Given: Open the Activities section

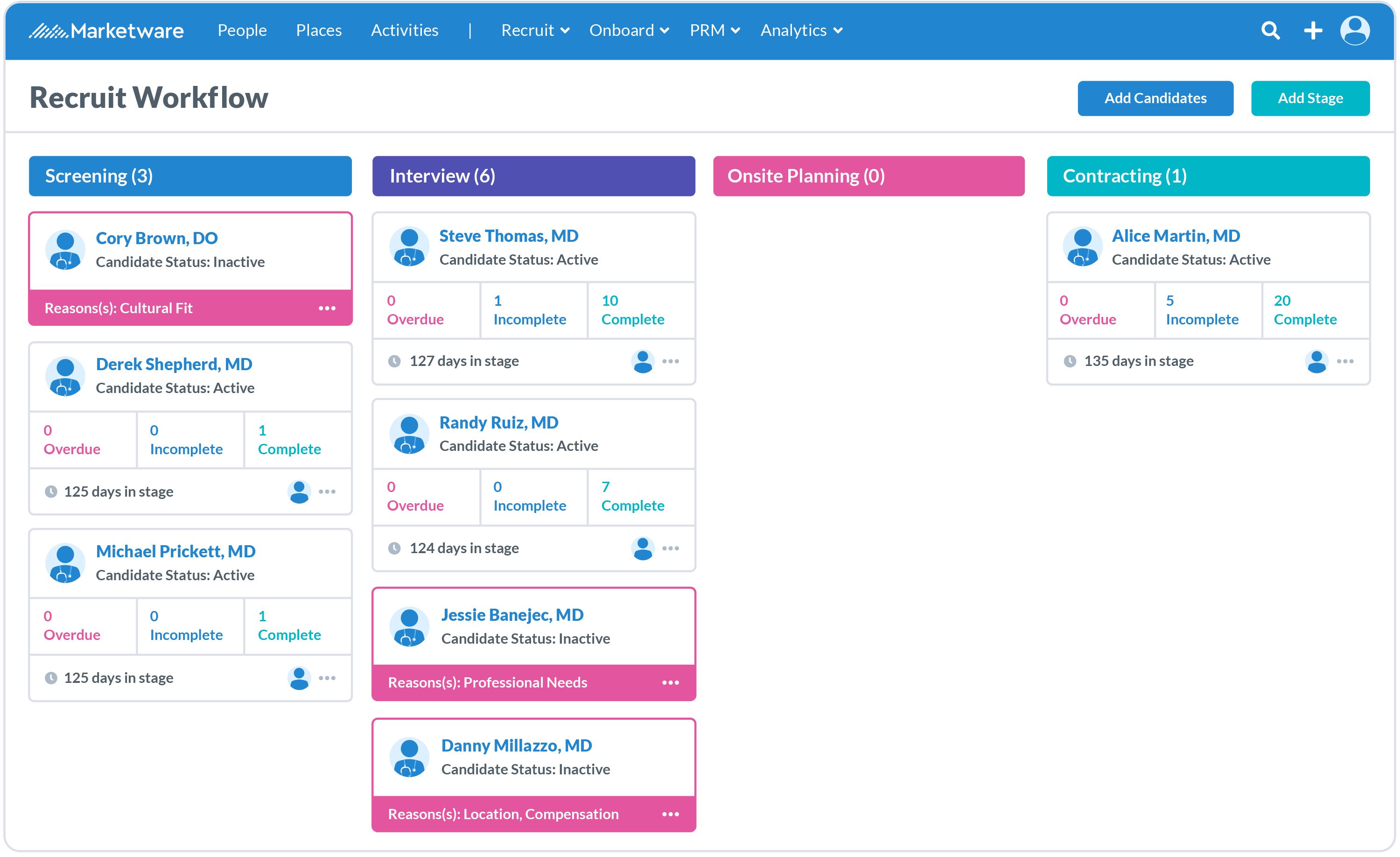Looking at the screenshot, I should coord(405,31).
